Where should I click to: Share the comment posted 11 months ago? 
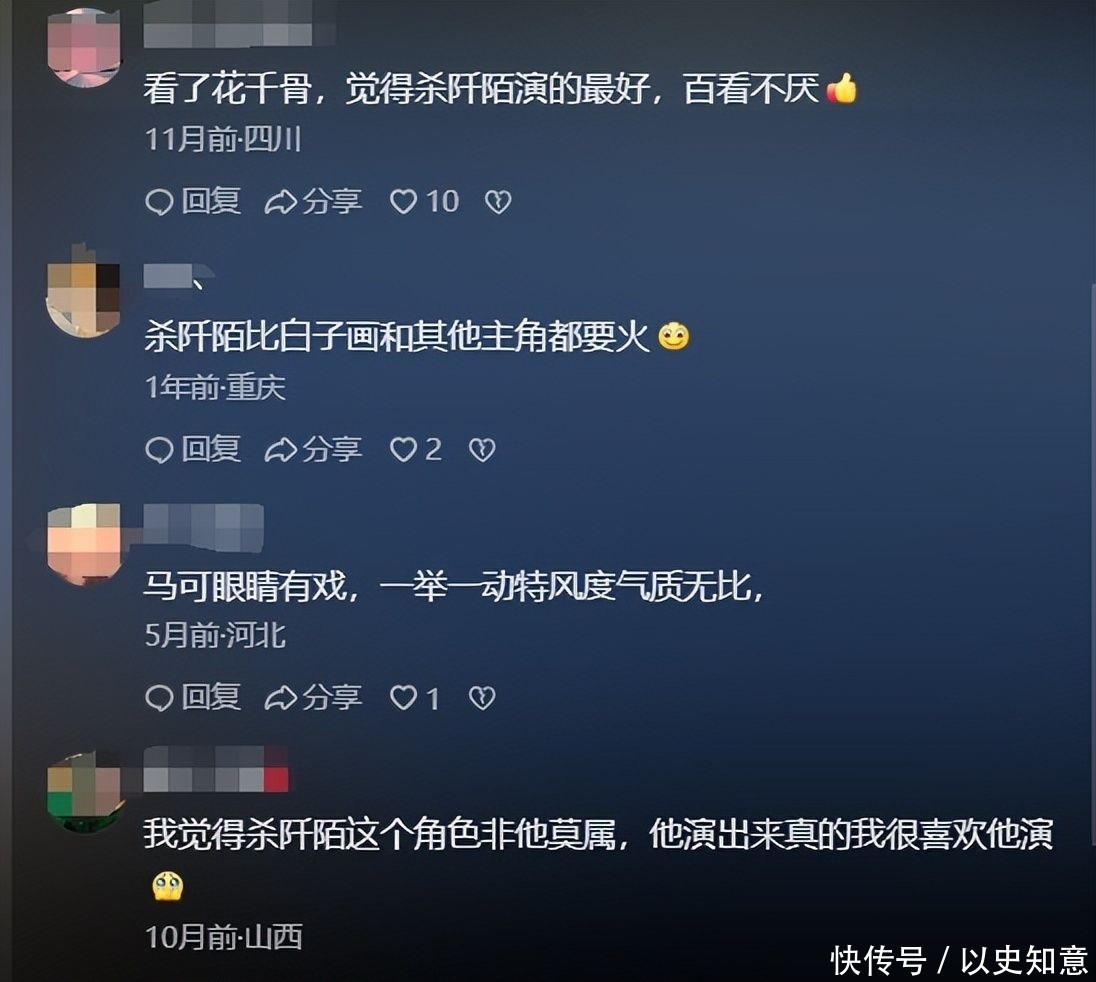313,201
